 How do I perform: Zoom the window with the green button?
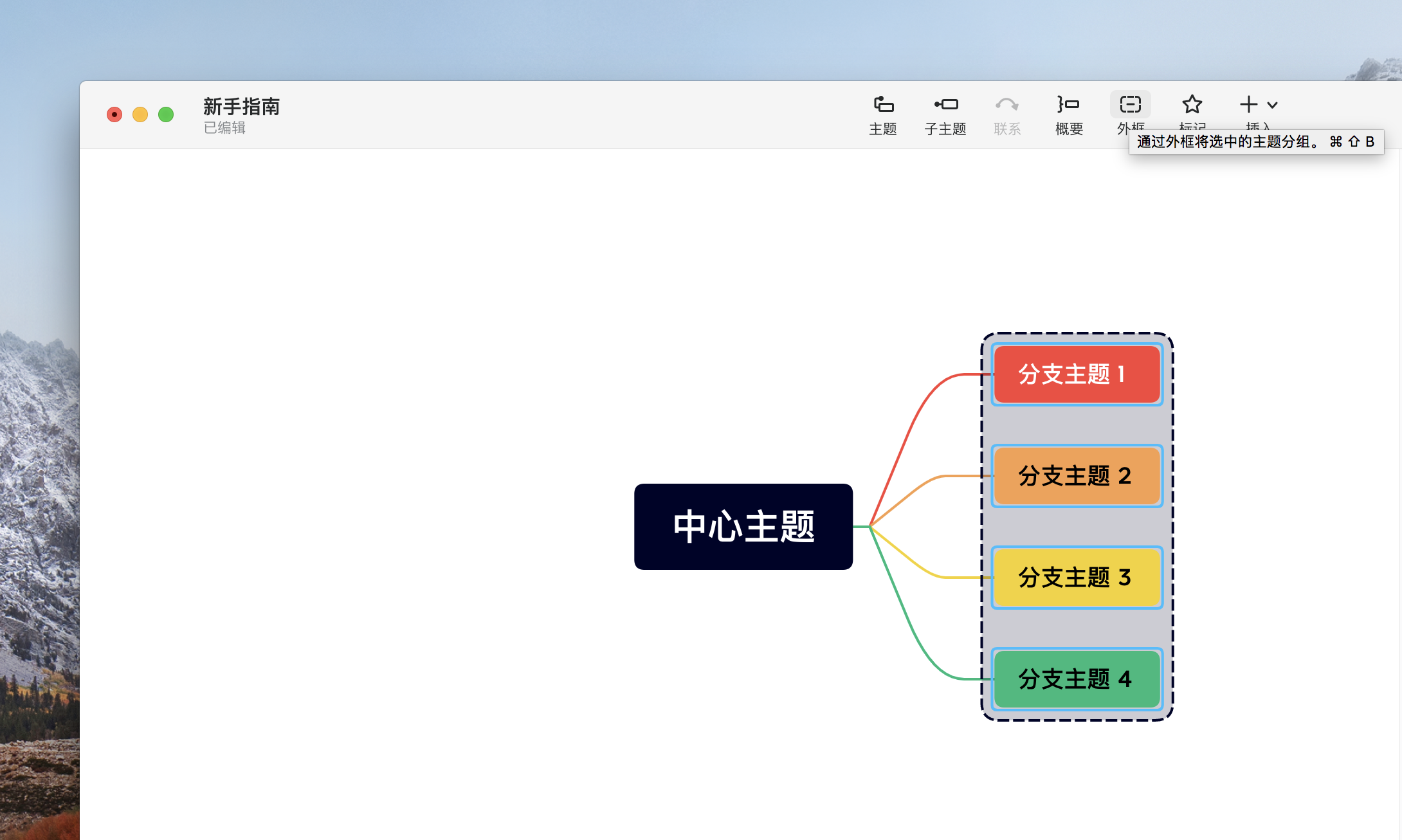(166, 114)
